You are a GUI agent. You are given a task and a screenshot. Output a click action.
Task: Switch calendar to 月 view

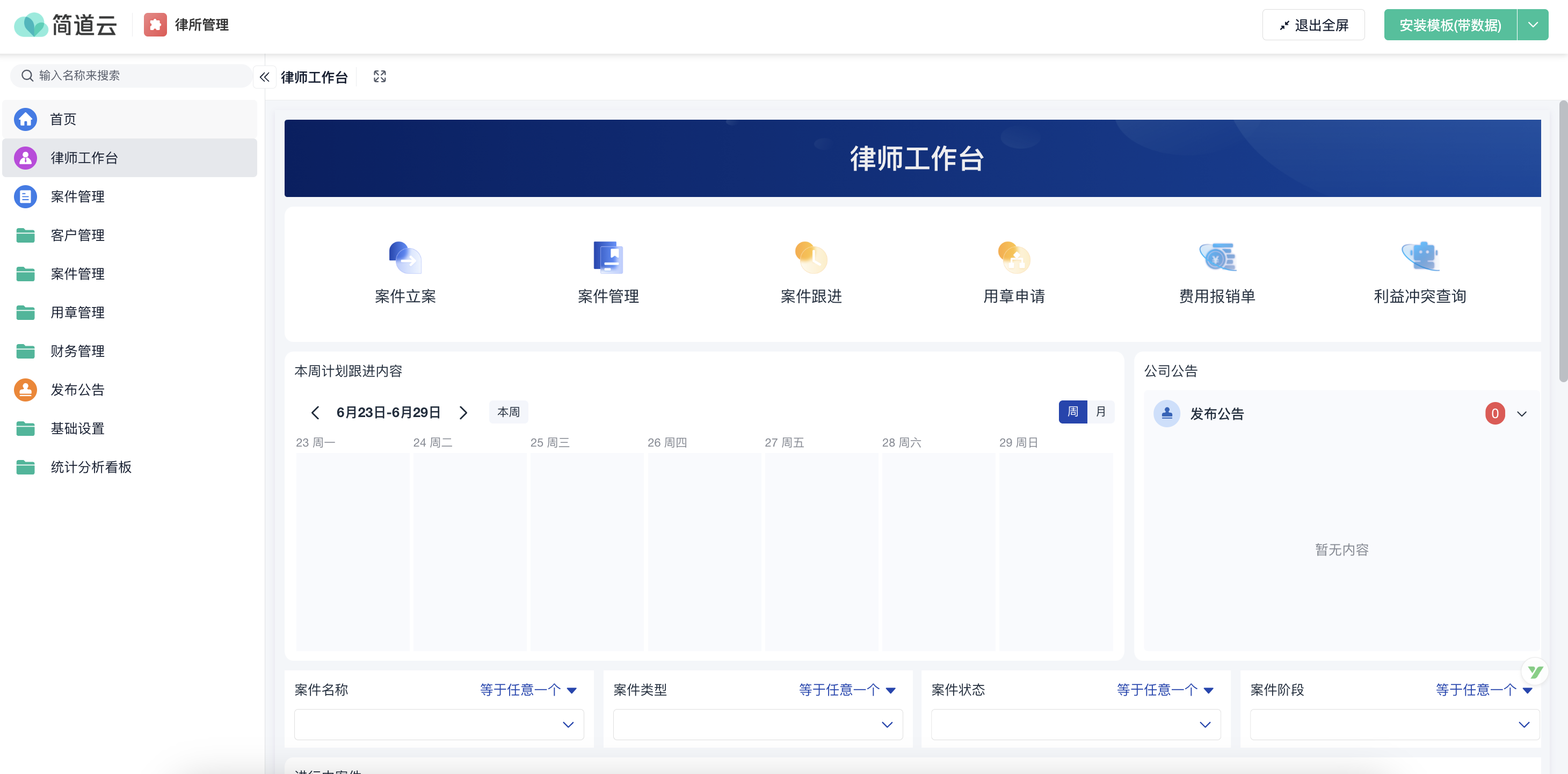point(1100,412)
